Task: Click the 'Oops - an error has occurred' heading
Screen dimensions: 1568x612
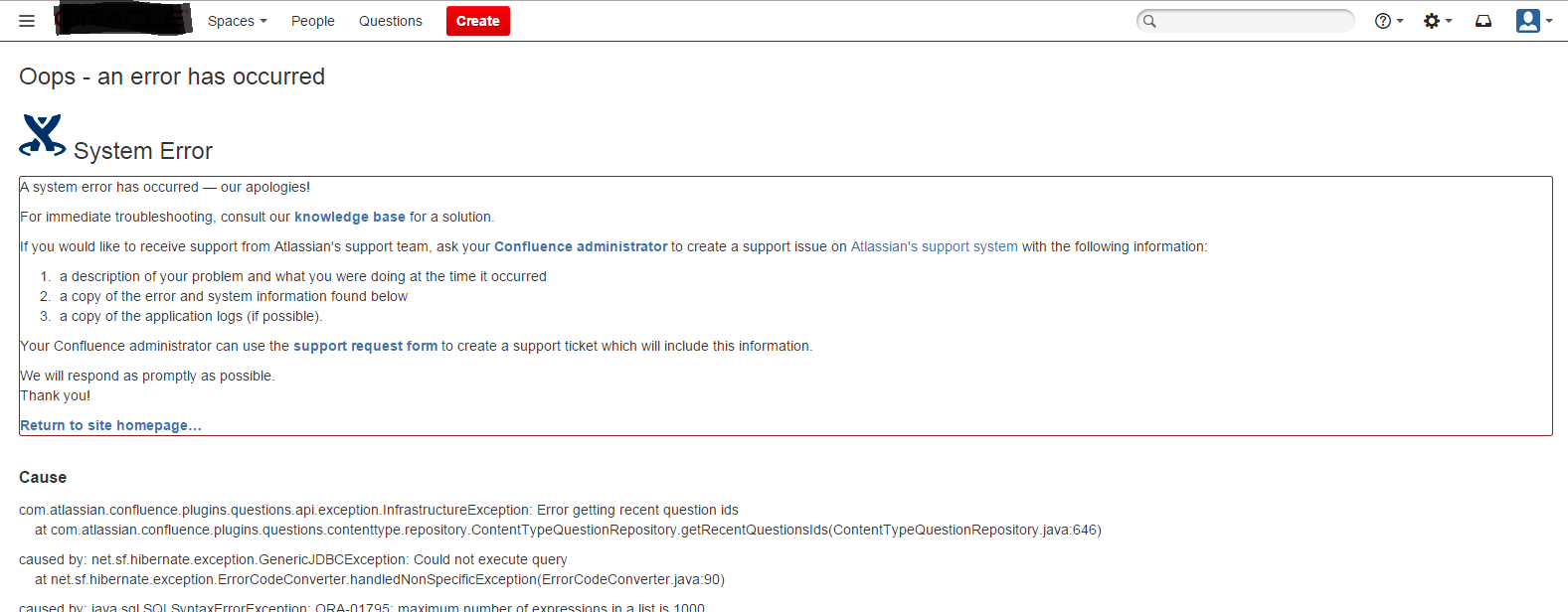Action: tap(172, 76)
